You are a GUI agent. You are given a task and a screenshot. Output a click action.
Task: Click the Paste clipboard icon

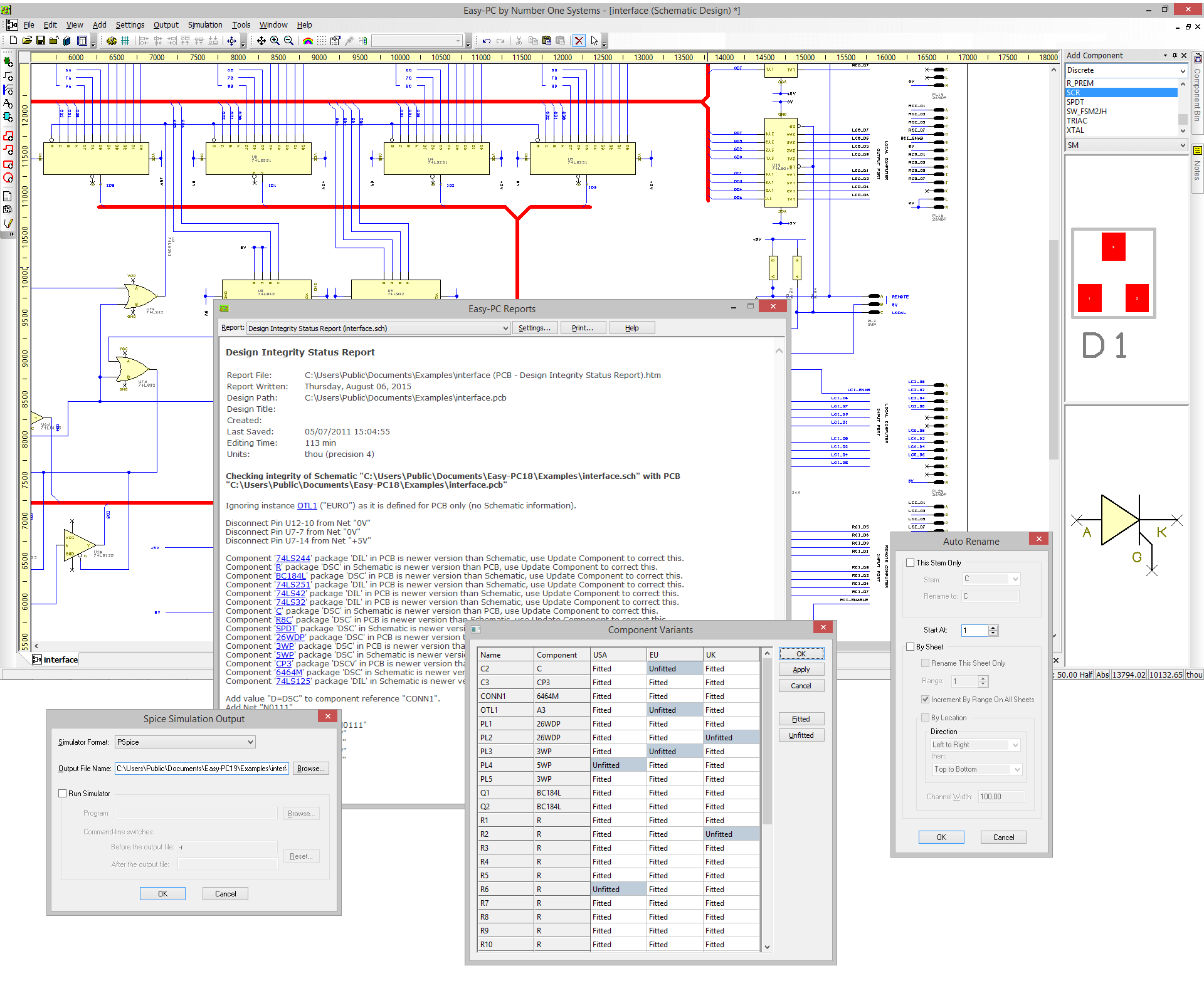pos(547,41)
